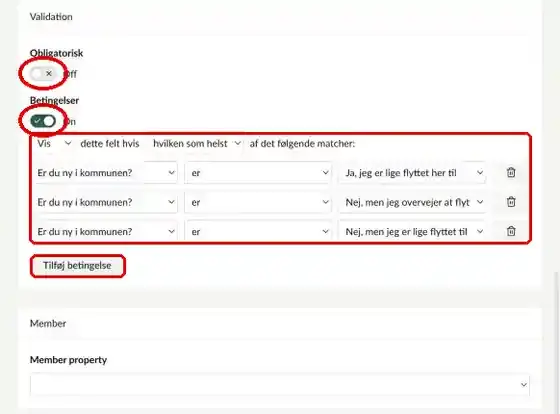Click the Validation section header
This screenshot has width=560, height=414.
point(51,17)
